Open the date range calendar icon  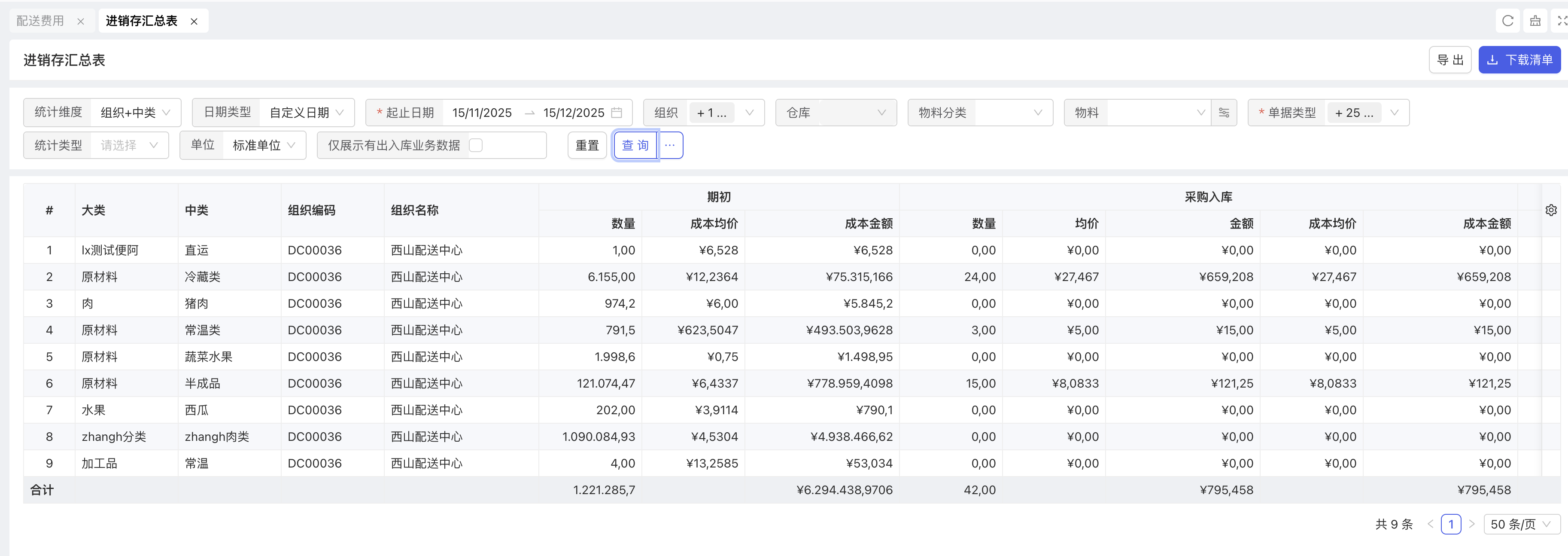(x=617, y=113)
